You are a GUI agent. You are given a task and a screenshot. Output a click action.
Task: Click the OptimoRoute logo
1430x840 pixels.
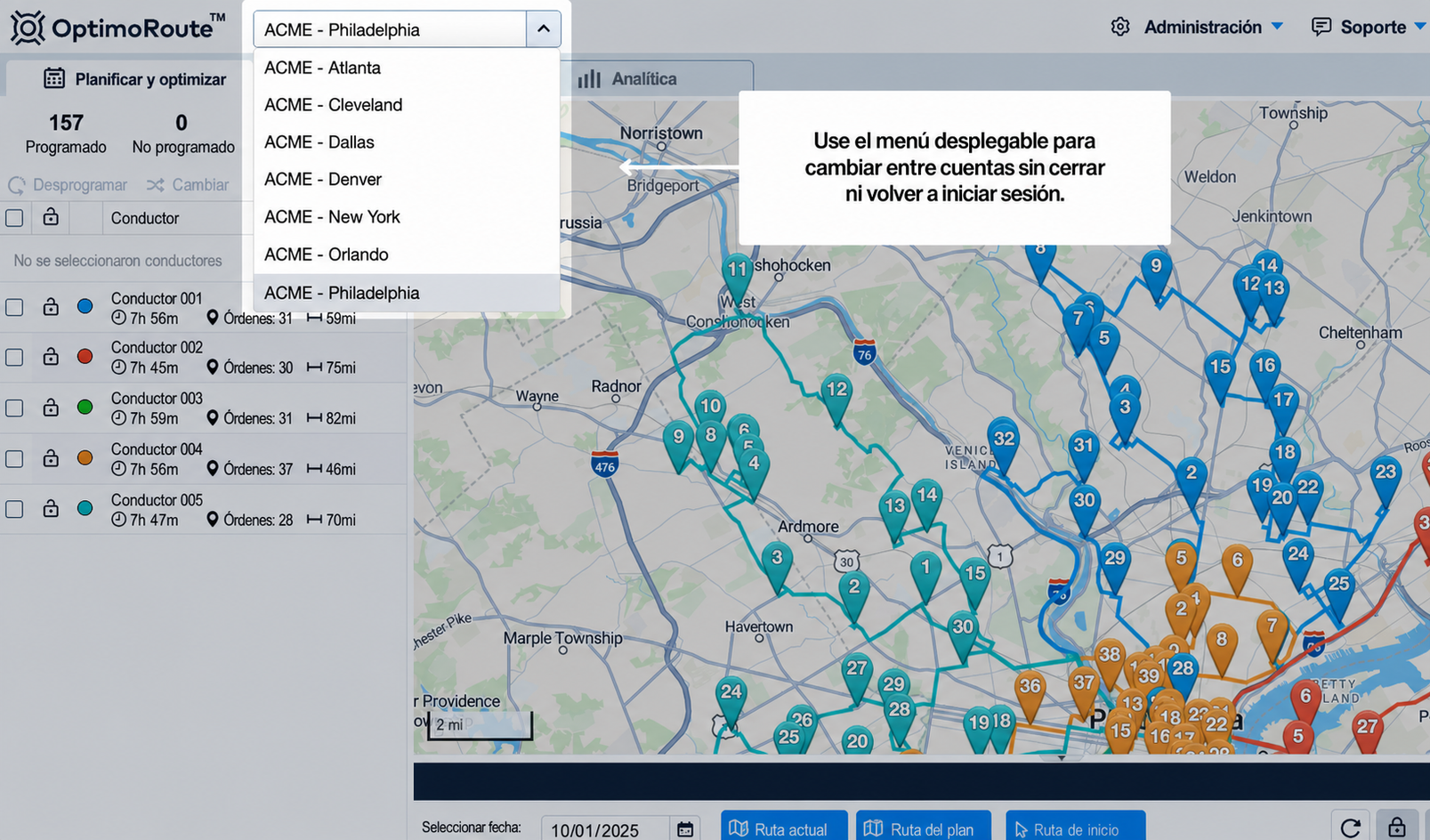tap(117, 28)
